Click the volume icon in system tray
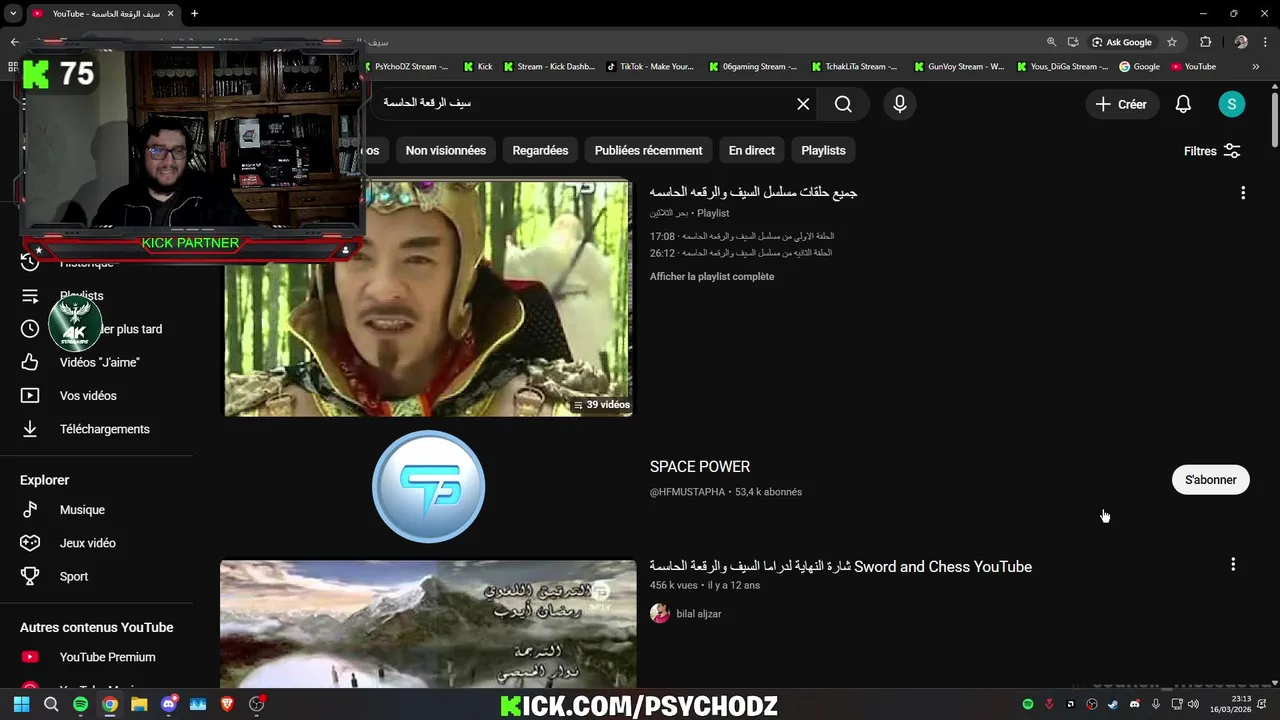This screenshot has width=1280, height=720. tap(1193, 704)
